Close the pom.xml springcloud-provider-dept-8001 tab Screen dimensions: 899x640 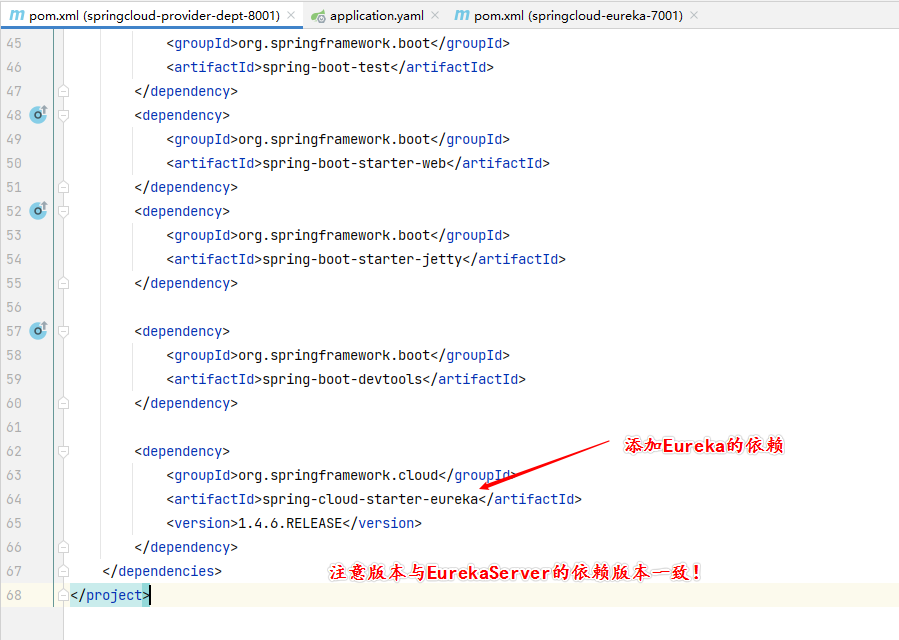pyautogui.click(x=291, y=16)
